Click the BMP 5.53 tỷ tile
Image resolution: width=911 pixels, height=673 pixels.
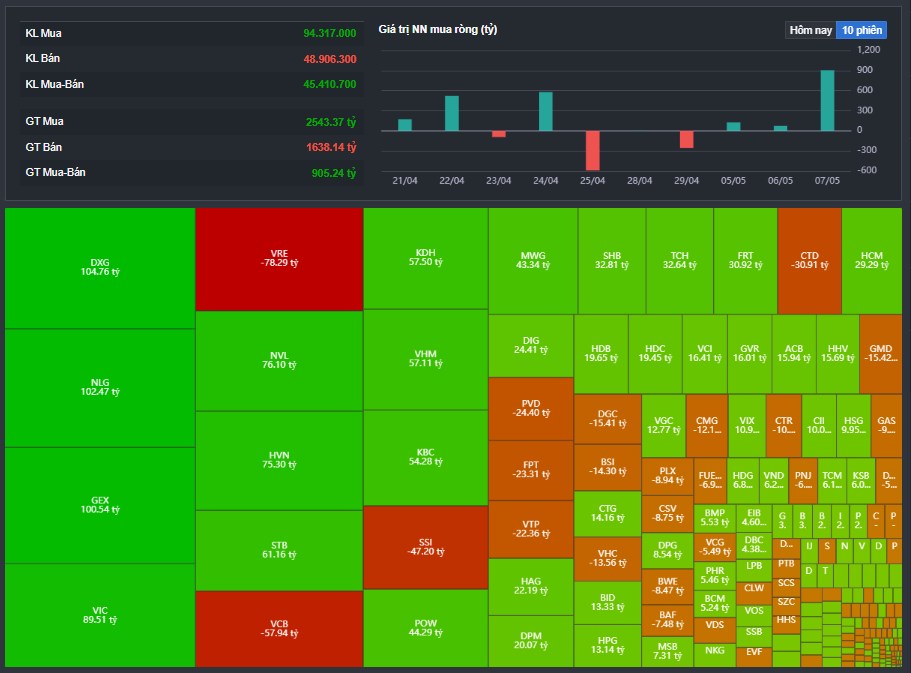coord(715,518)
